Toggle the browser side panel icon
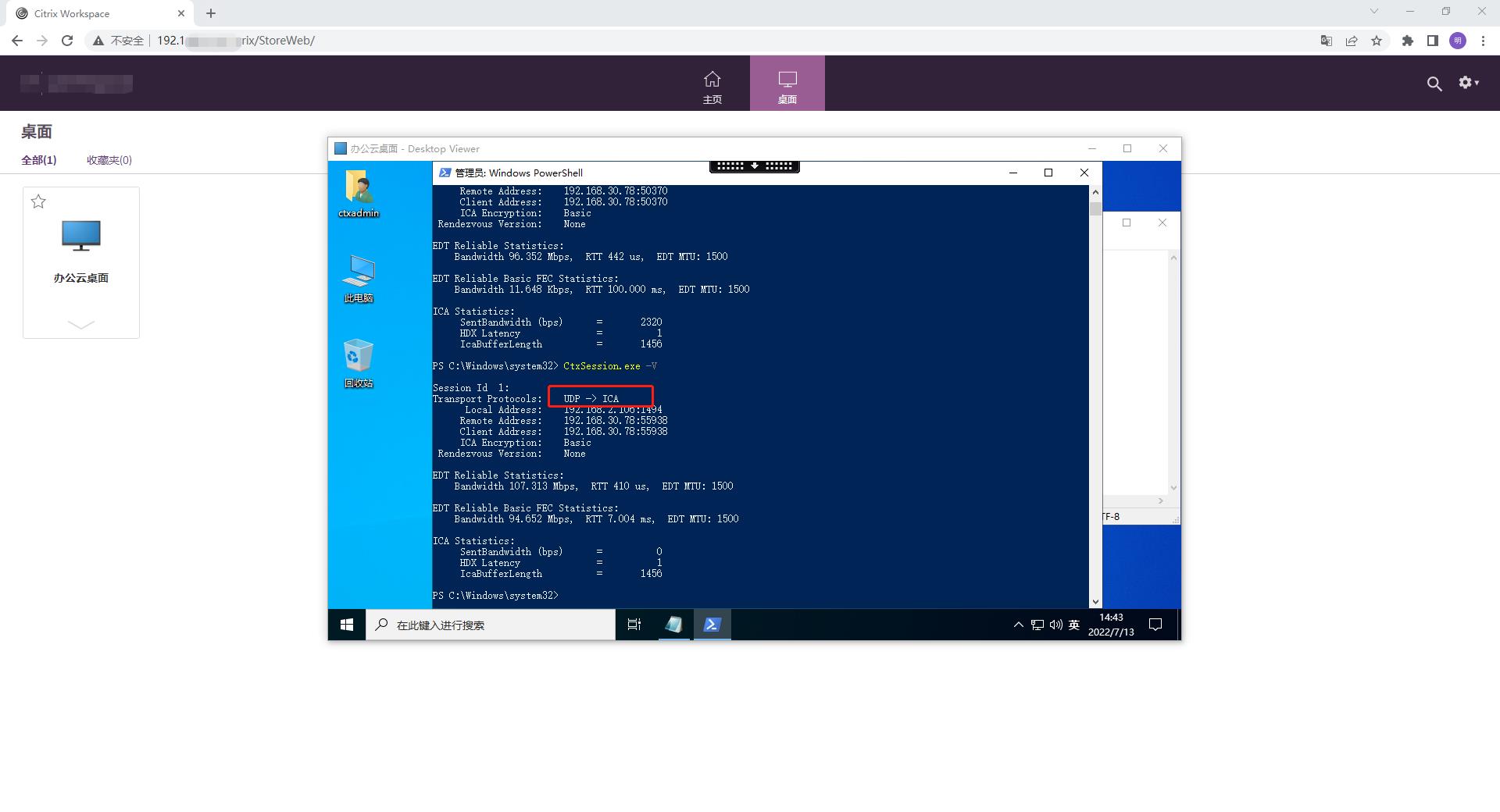Image resolution: width=1500 pixels, height=812 pixels. point(1433,41)
